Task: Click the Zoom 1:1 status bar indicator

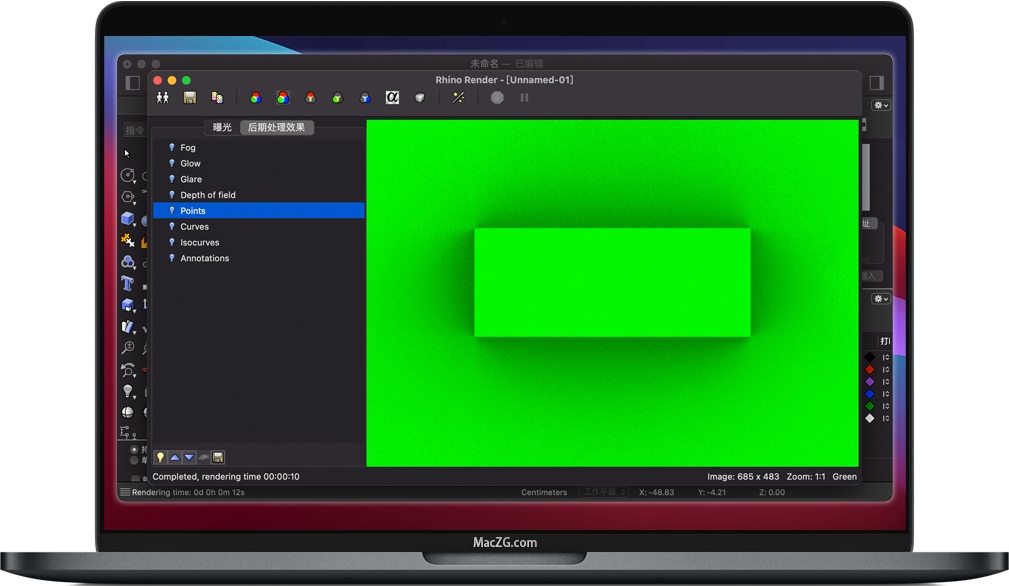Action: pos(805,476)
